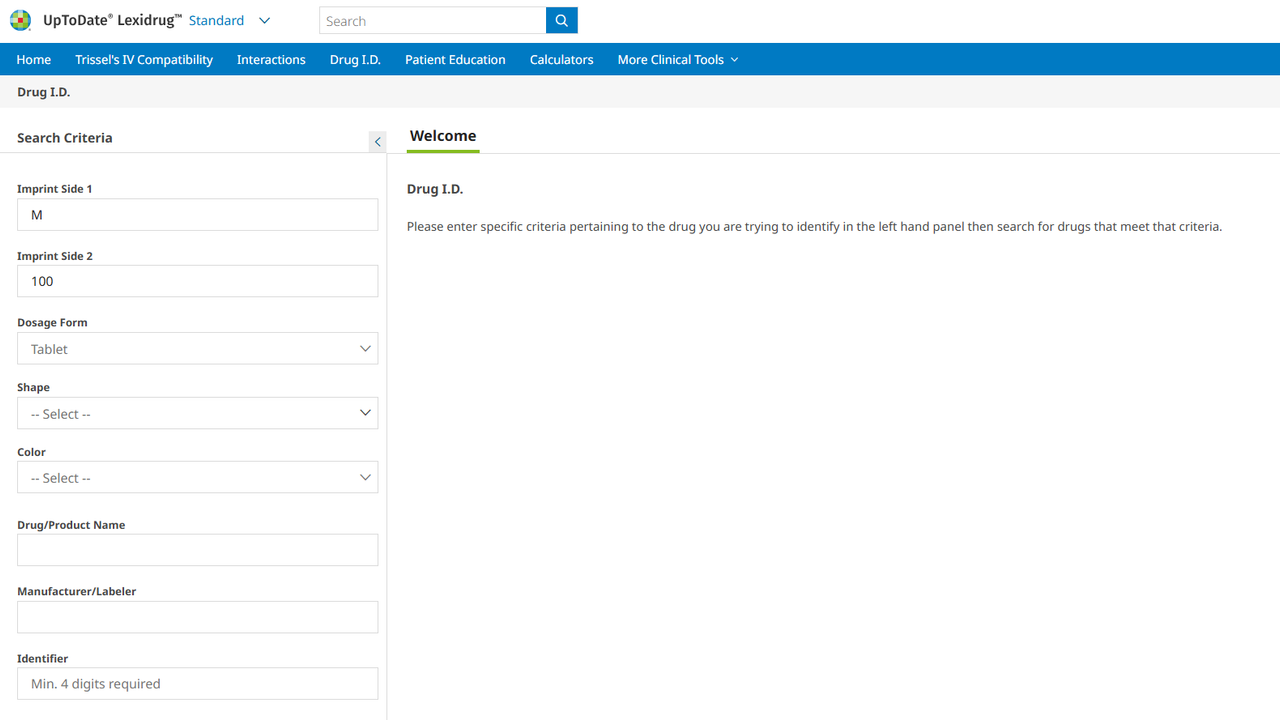Open Trissel's IV Compatibility
Image resolution: width=1280 pixels, height=720 pixels.
click(x=144, y=60)
